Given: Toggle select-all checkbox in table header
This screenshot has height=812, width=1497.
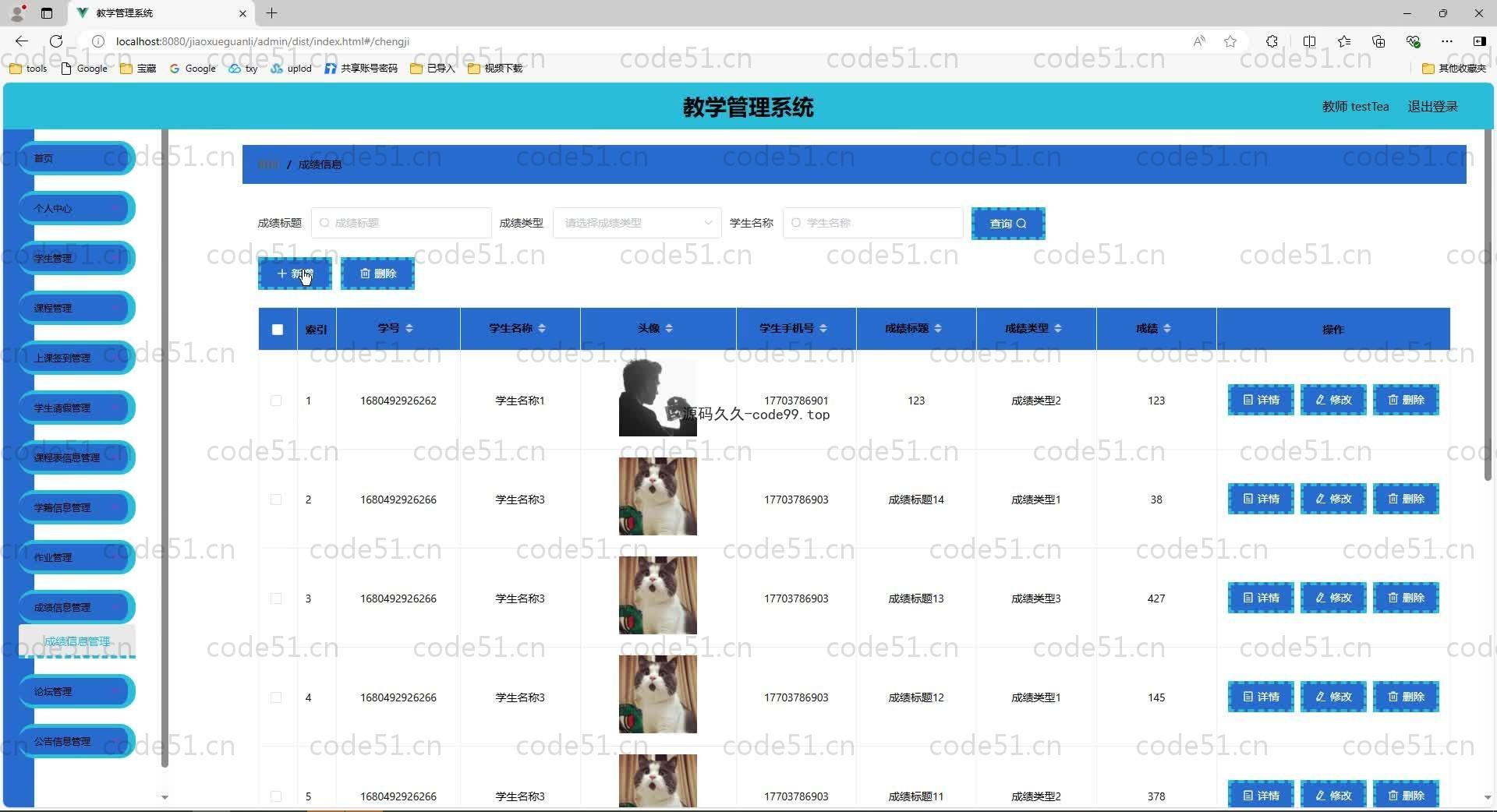Looking at the screenshot, I should pyautogui.click(x=277, y=330).
